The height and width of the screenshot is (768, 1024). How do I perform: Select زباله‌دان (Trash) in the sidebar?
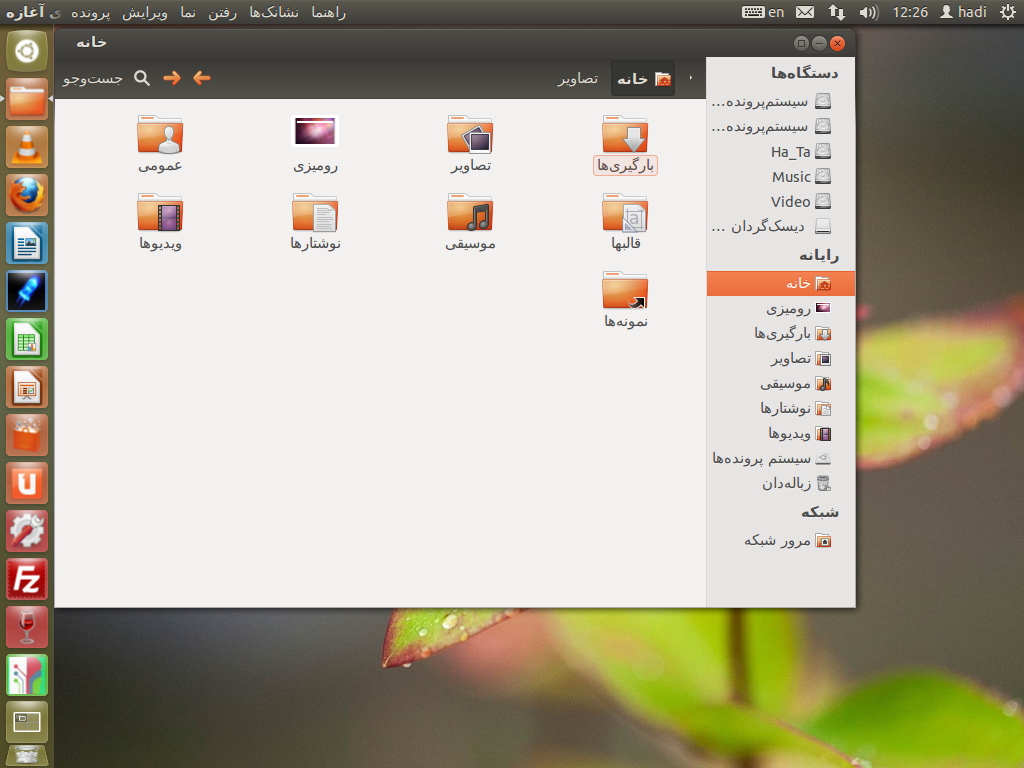click(x=796, y=484)
